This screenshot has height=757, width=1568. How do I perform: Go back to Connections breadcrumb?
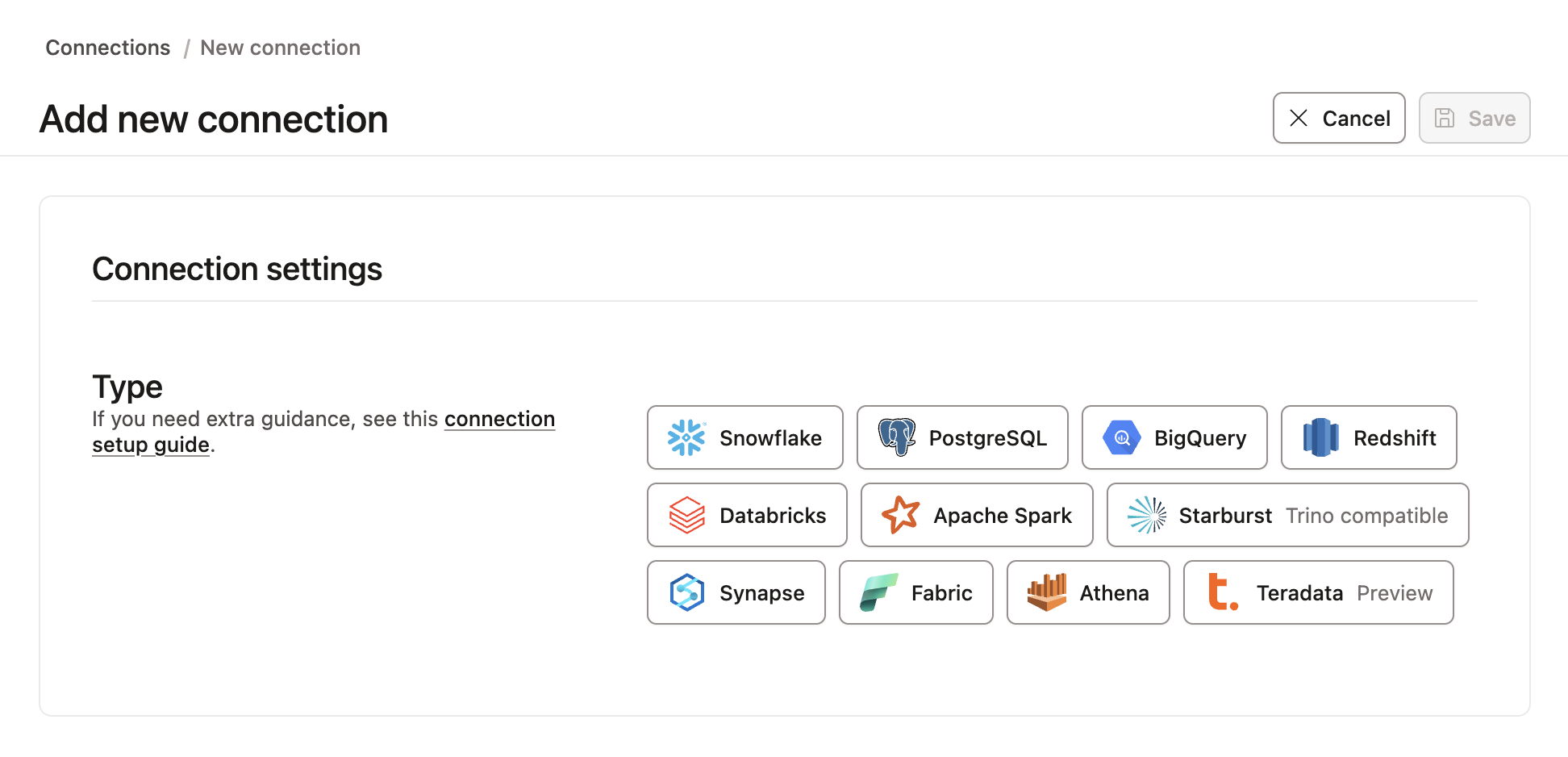[x=108, y=48]
